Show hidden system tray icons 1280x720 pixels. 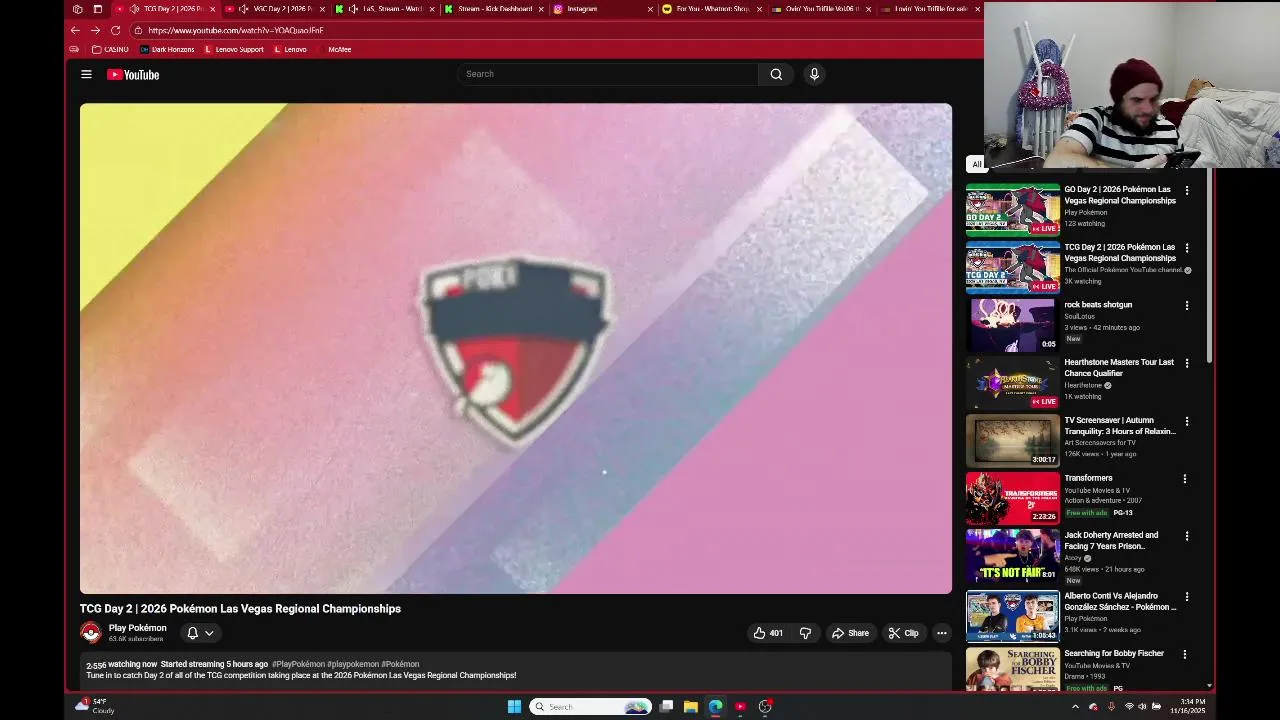[1075, 707]
